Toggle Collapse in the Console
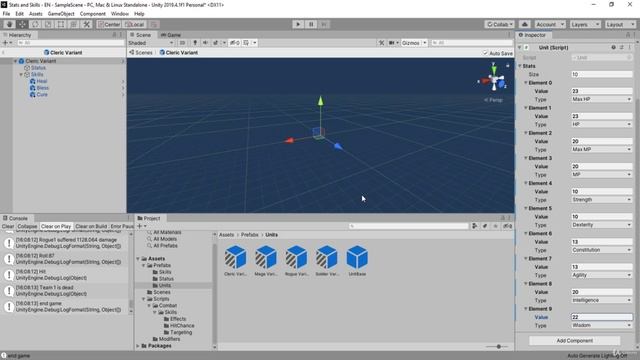The image size is (640, 360). pyautogui.click(x=27, y=226)
